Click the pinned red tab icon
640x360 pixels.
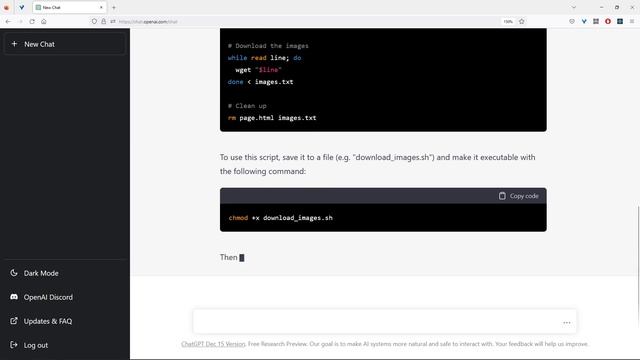7,7
